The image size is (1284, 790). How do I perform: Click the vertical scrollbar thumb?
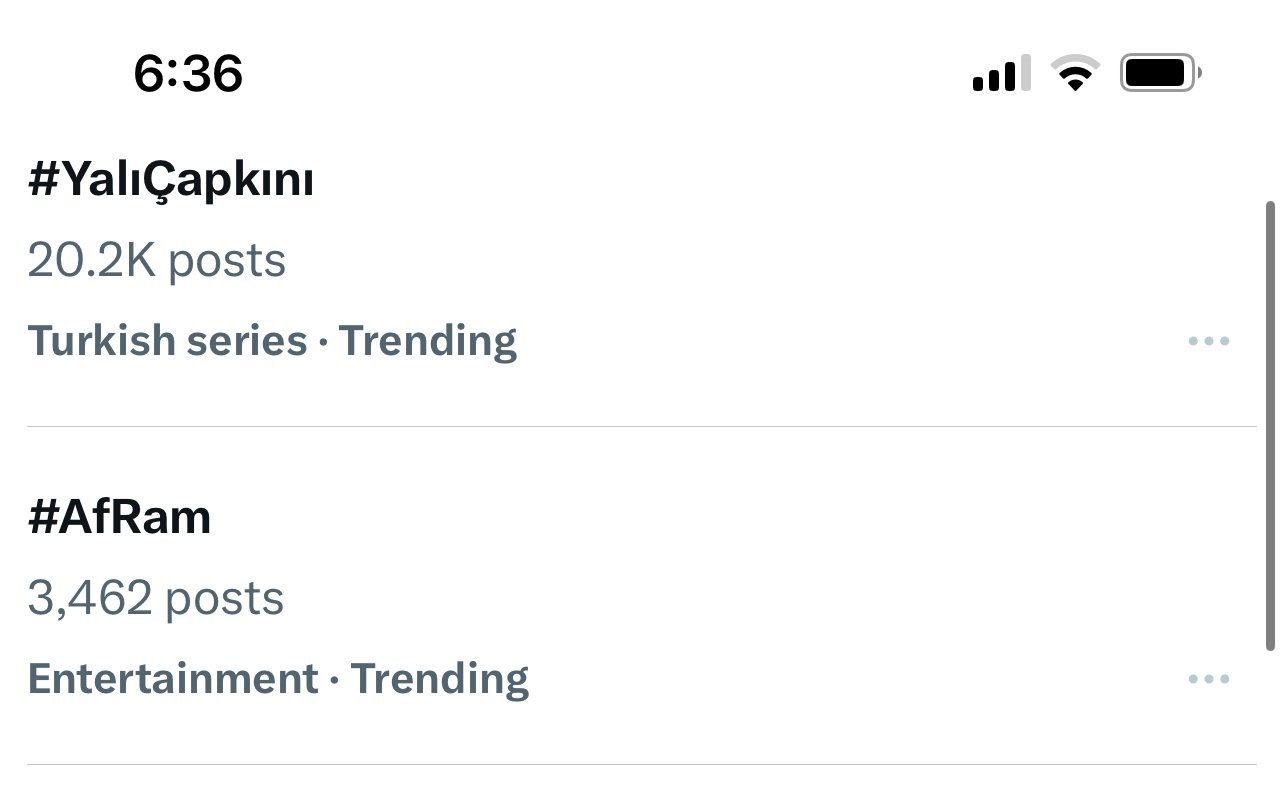coord(1270,425)
